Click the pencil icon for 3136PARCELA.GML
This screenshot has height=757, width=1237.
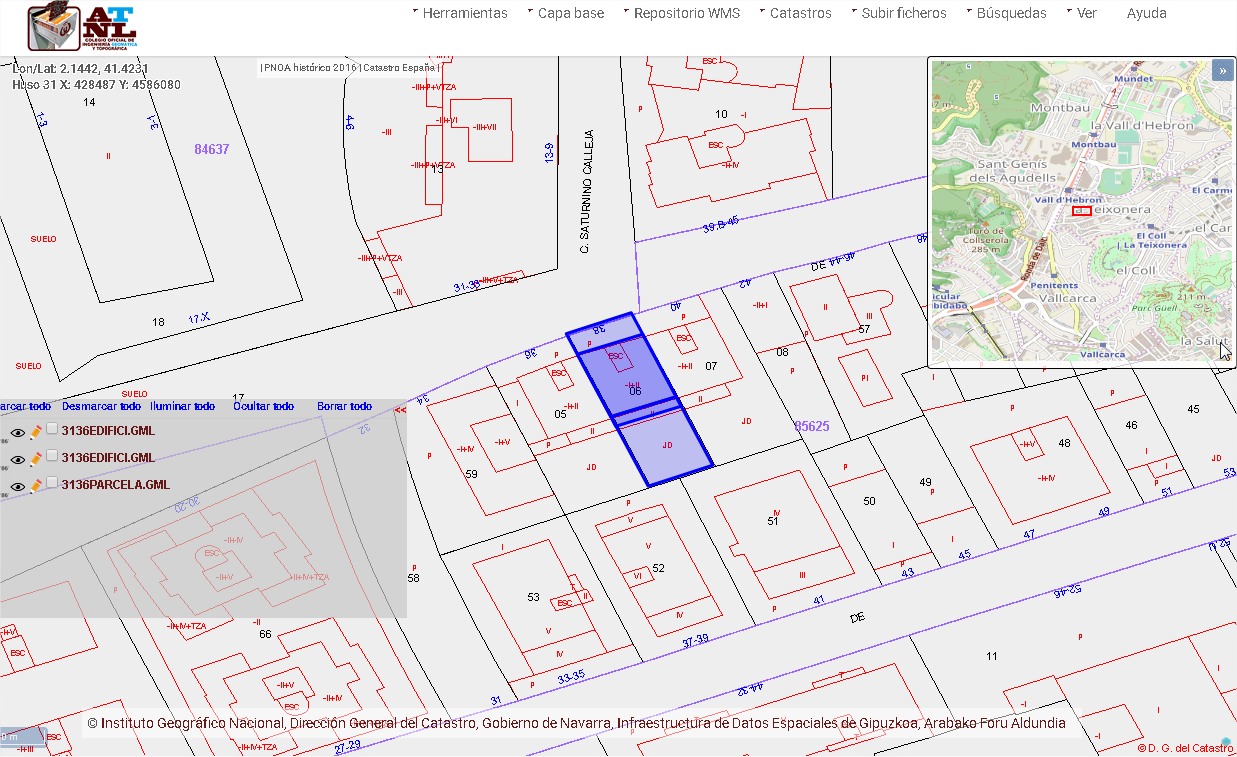click(36, 485)
